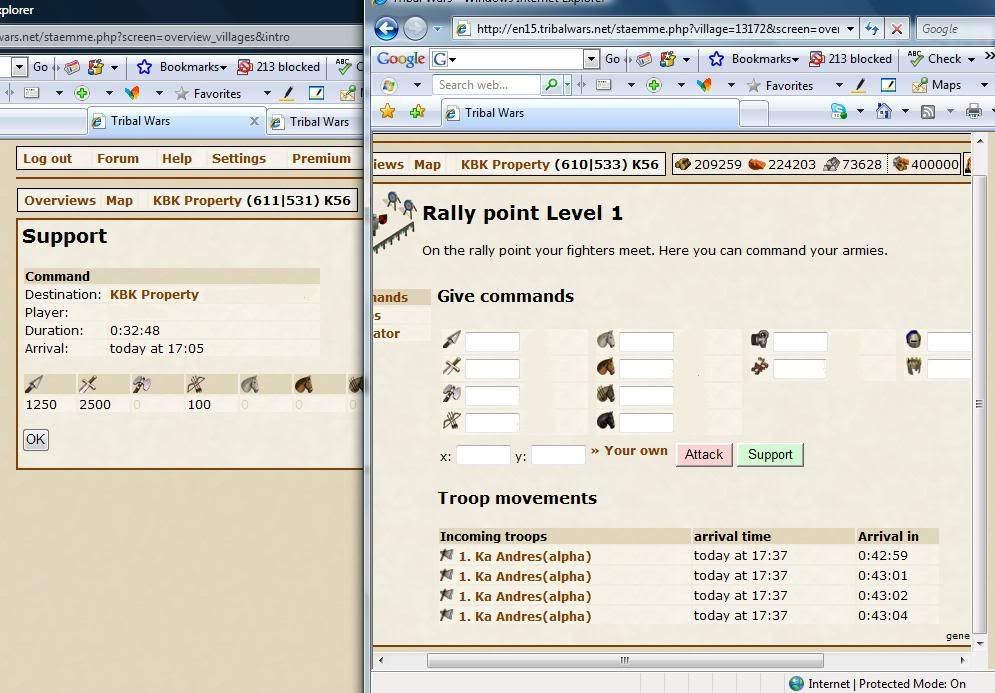The image size is (995, 693).
Task: Click the RSS feeds icon in right window
Action: pos(928,112)
